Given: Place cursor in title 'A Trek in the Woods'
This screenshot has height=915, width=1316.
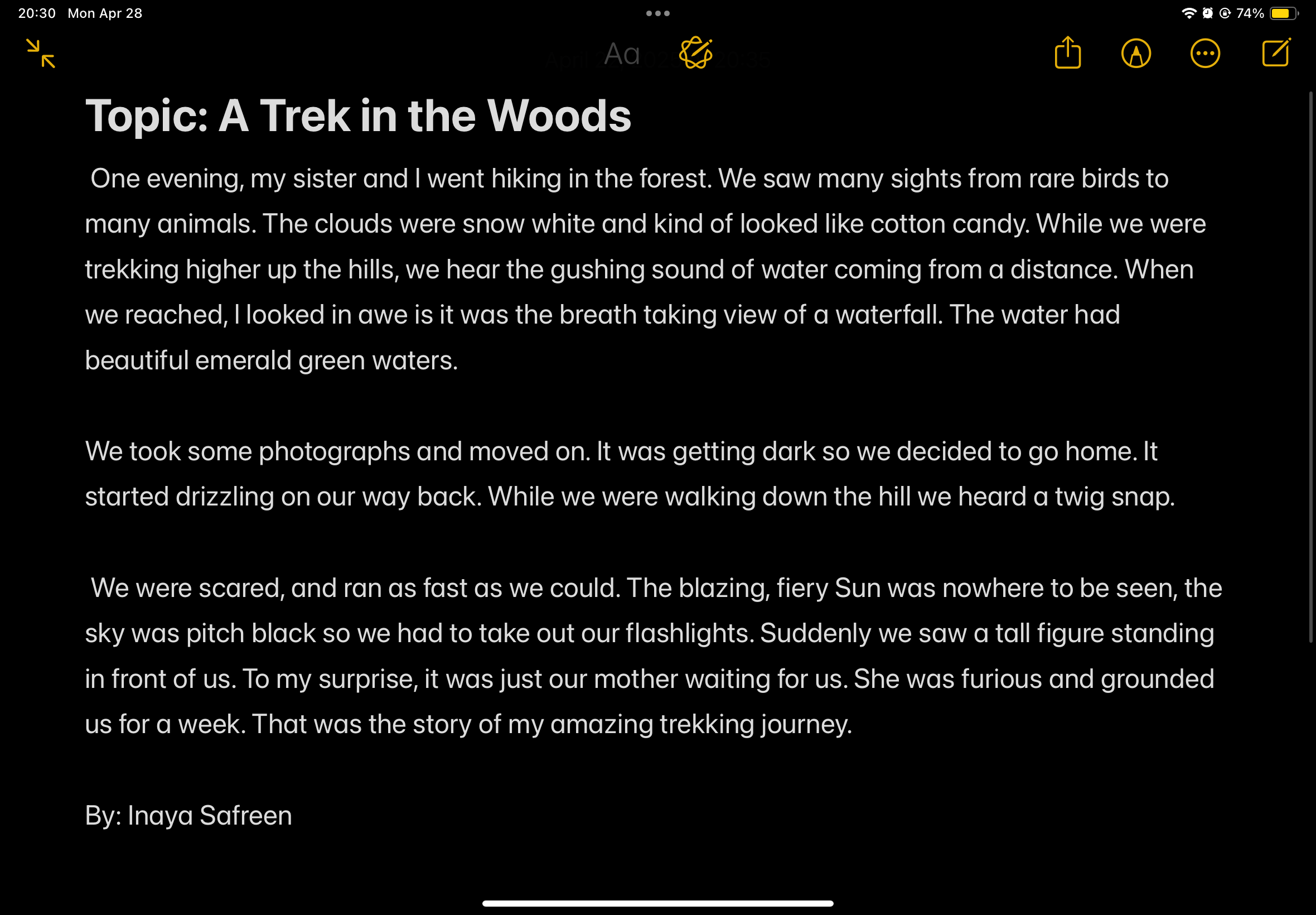Looking at the screenshot, I should point(424,115).
